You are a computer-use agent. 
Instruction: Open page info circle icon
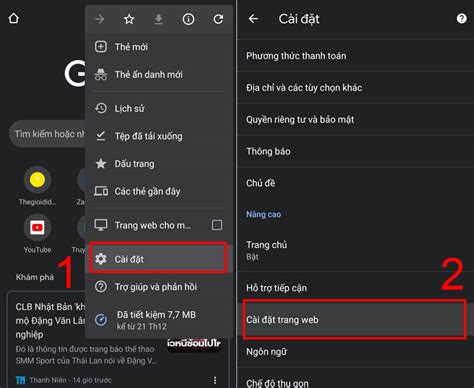[188, 19]
